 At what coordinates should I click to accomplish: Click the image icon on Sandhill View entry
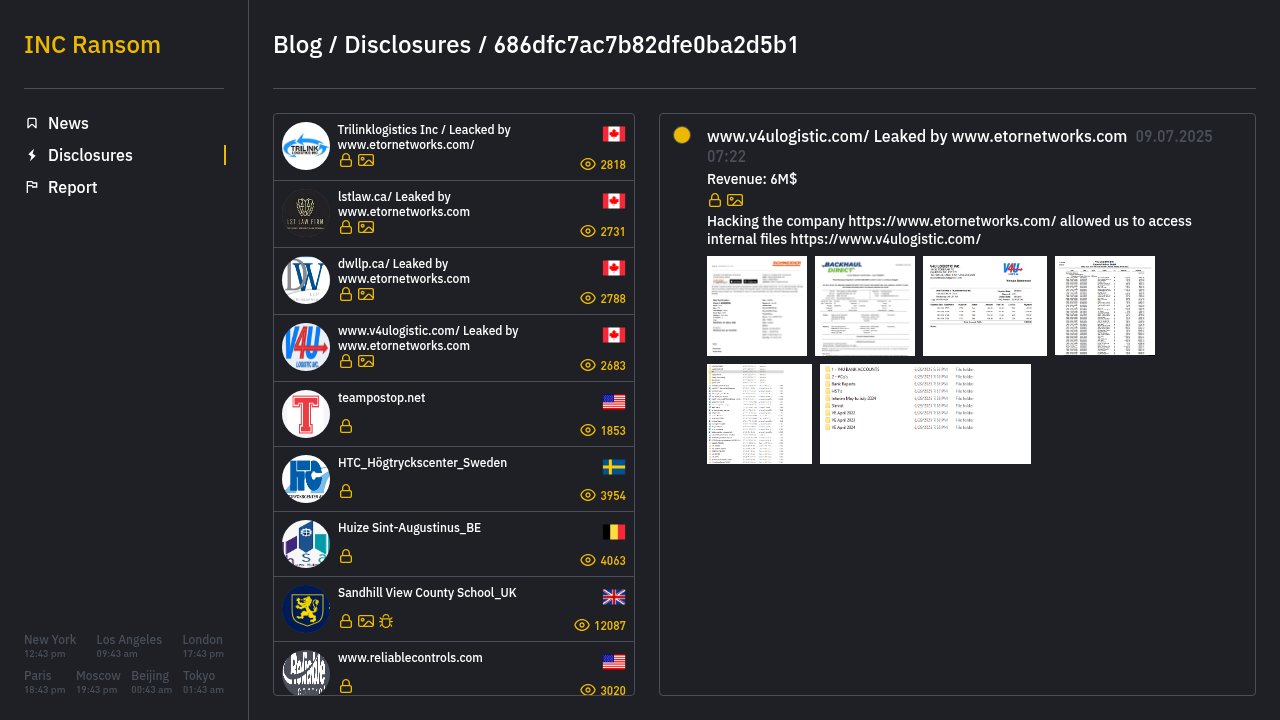point(366,621)
